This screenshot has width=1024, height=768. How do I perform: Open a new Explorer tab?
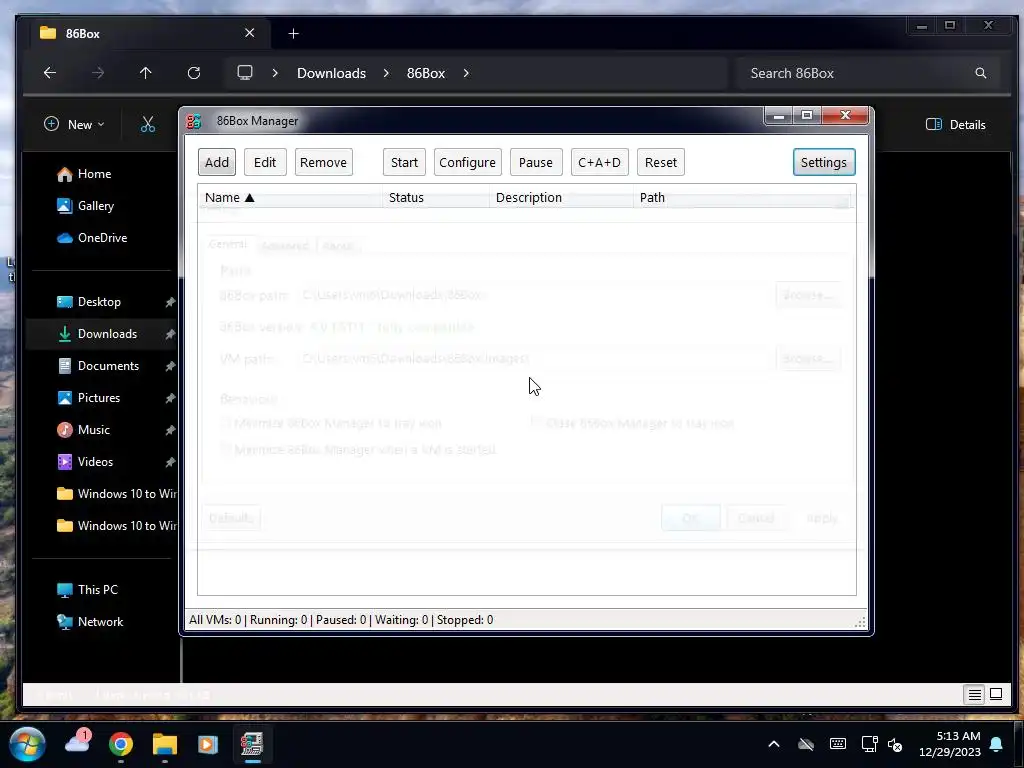(293, 33)
